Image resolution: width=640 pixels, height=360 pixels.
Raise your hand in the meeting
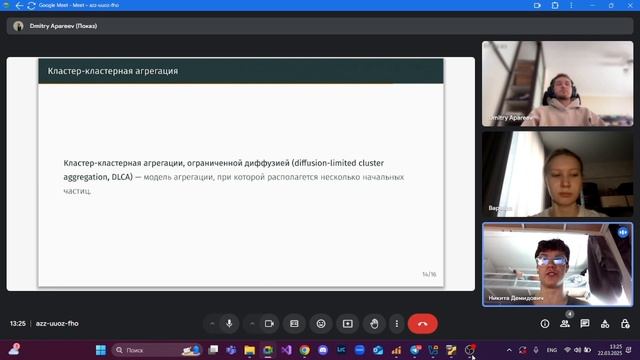[x=374, y=324]
